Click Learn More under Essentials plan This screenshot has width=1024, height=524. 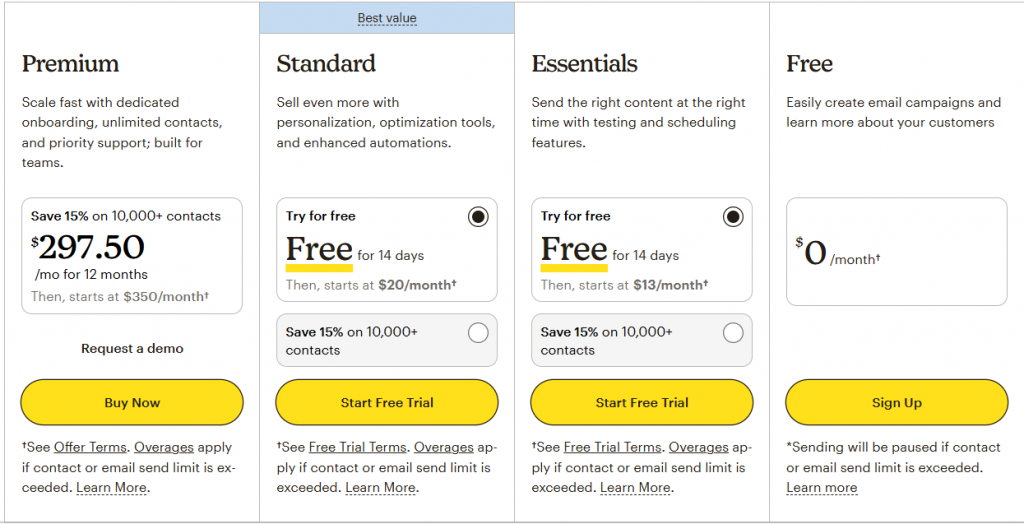pos(635,487)
